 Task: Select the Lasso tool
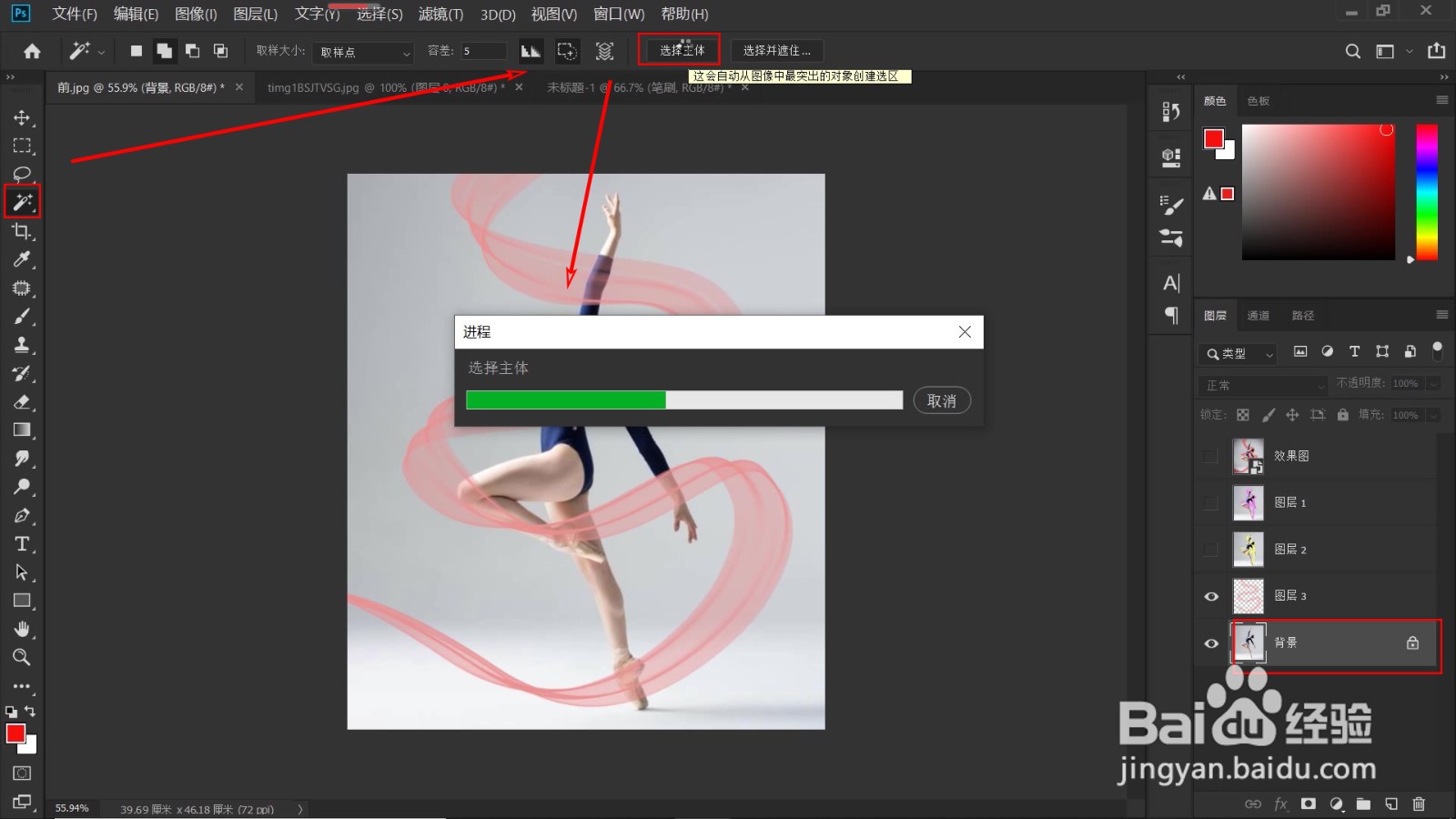coord(22,174)
